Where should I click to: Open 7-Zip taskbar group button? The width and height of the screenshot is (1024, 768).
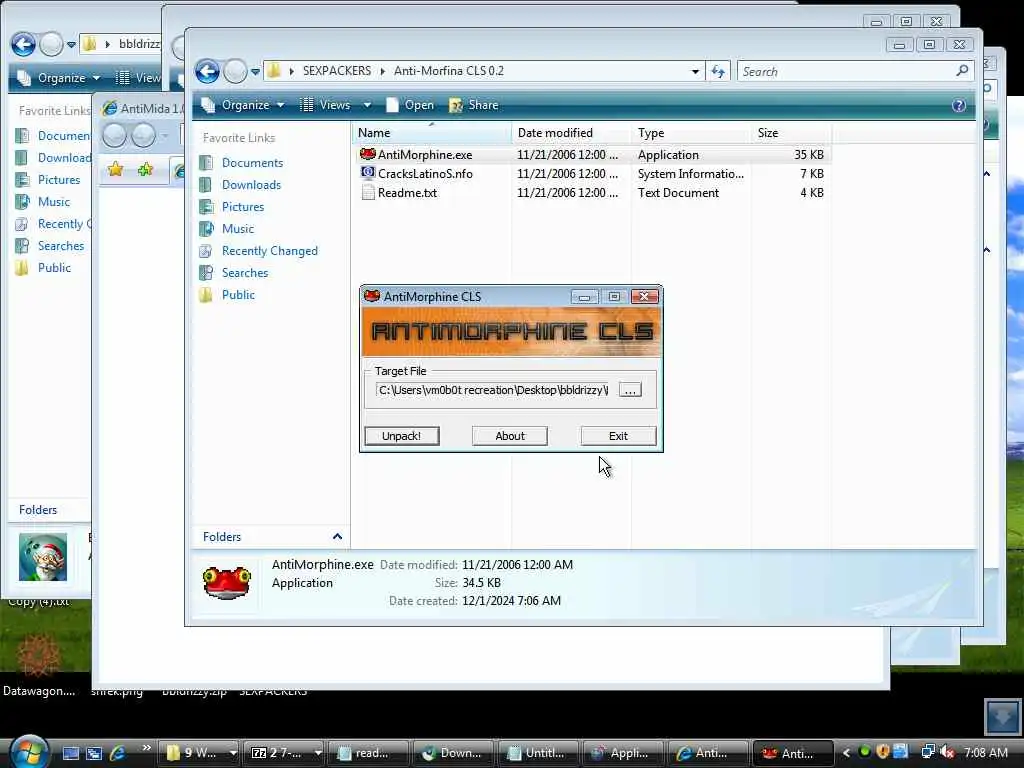click(x=285, y=753)
